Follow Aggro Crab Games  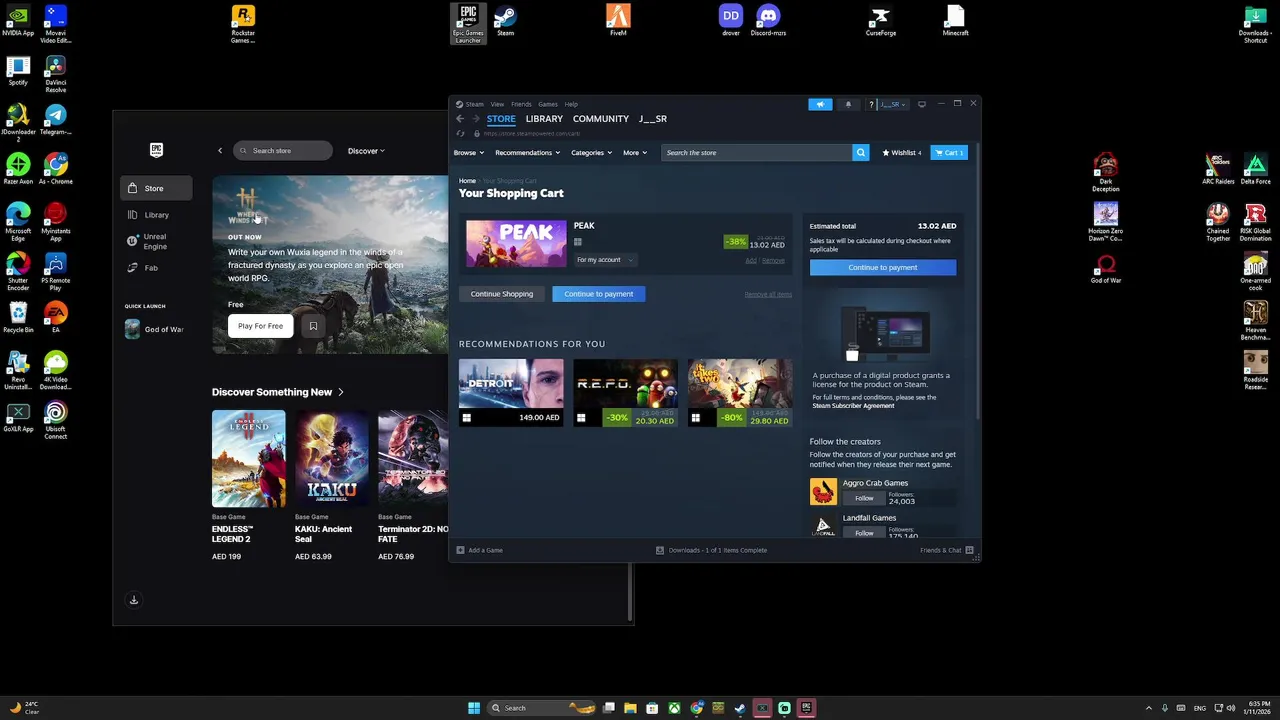click(864, 498)
